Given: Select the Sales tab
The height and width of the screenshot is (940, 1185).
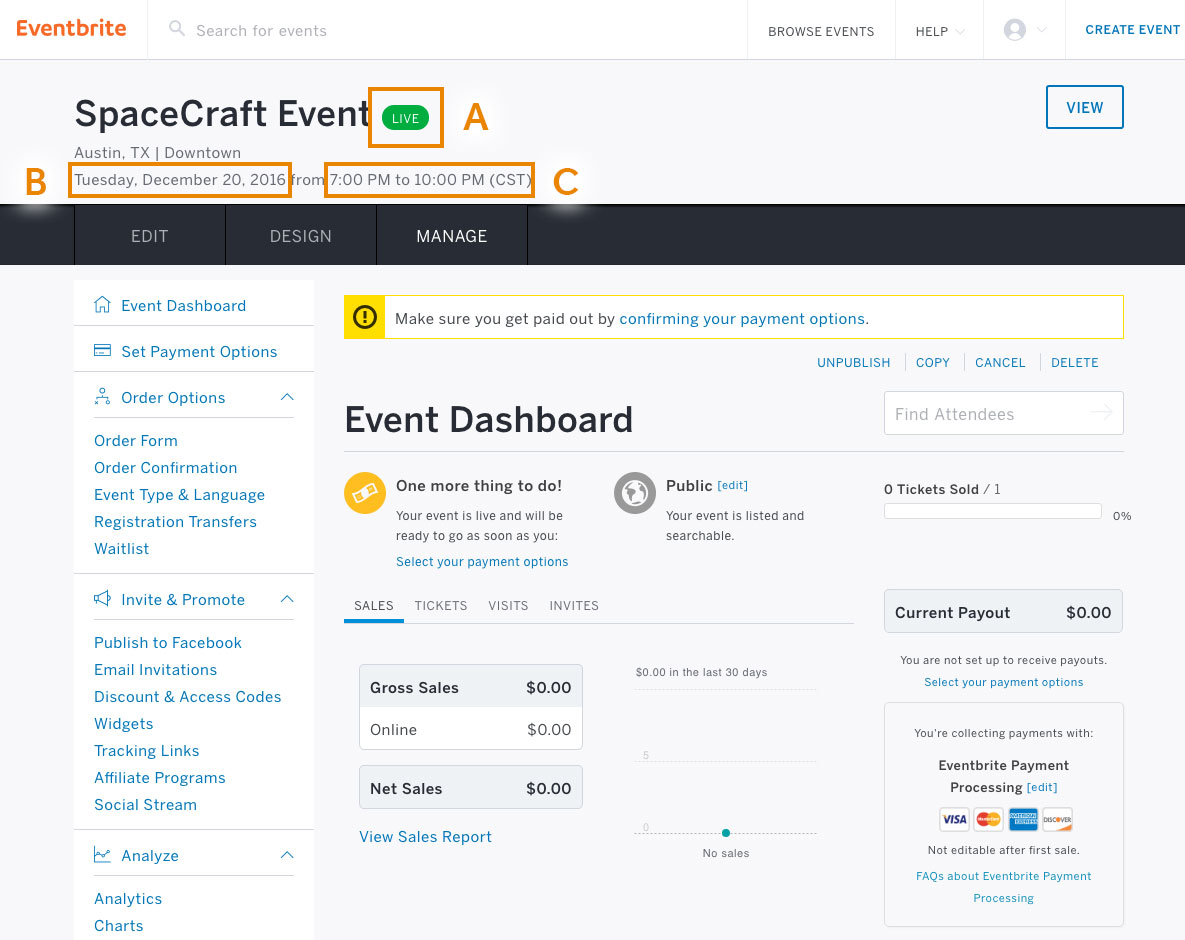Looking at the screenshot, I should point(373,605).
